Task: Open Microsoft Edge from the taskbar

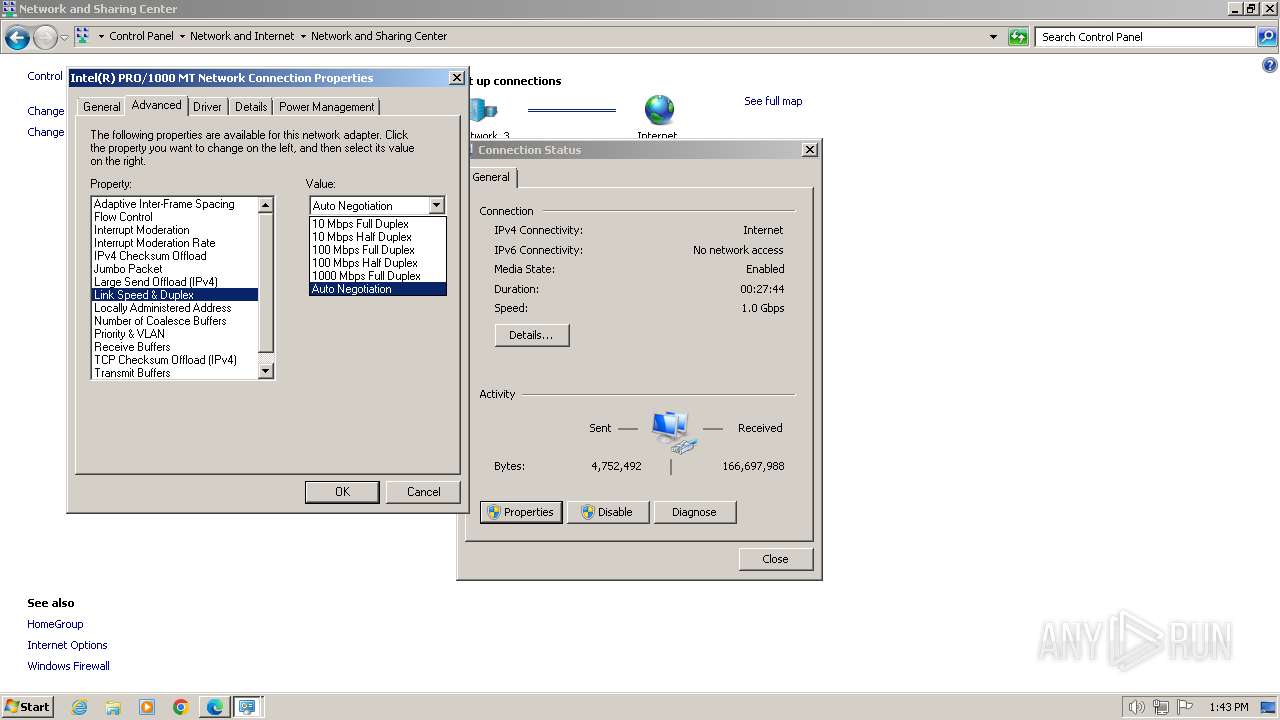Action: (215, 707)
